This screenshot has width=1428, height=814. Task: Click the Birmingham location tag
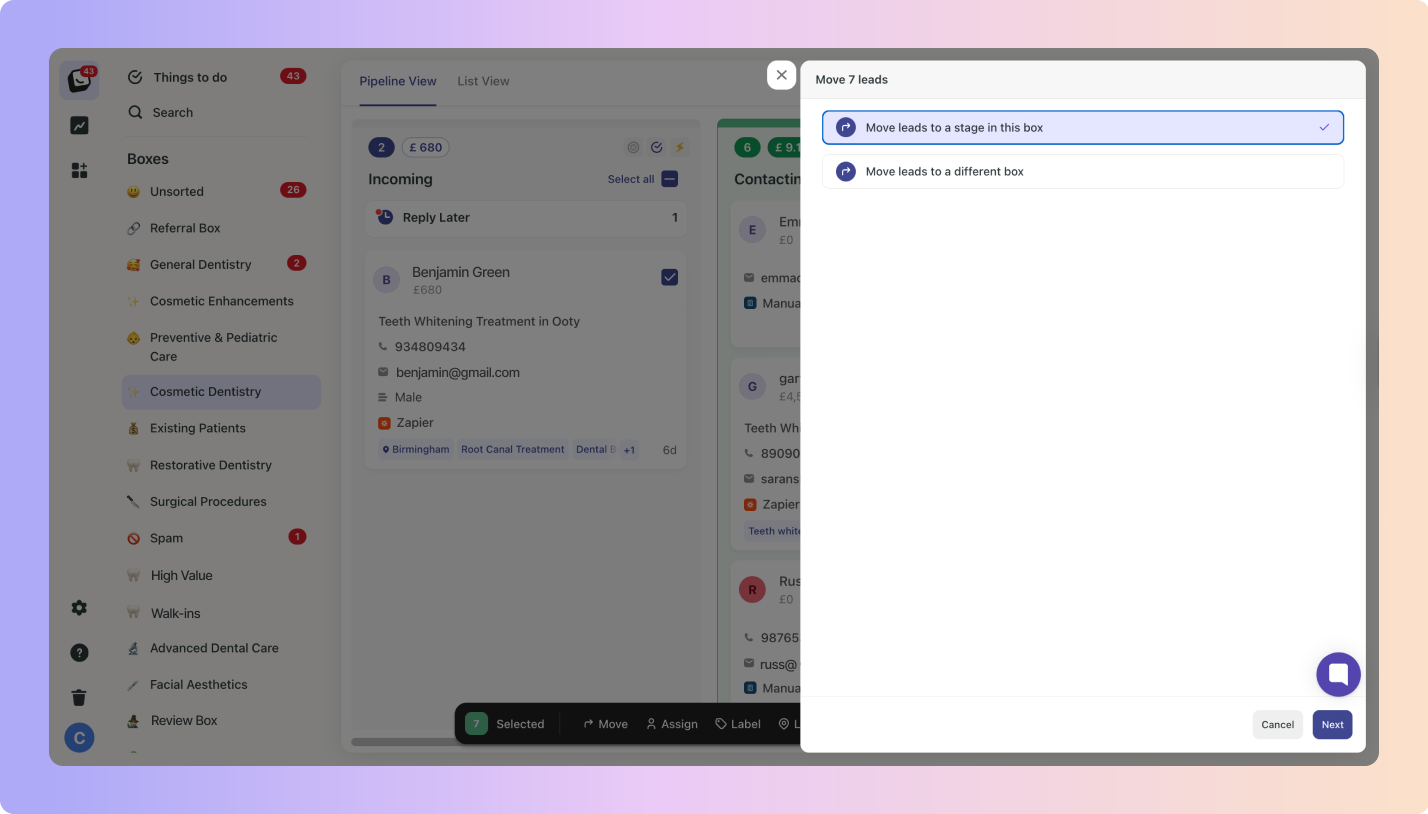[x=415, y=450]
